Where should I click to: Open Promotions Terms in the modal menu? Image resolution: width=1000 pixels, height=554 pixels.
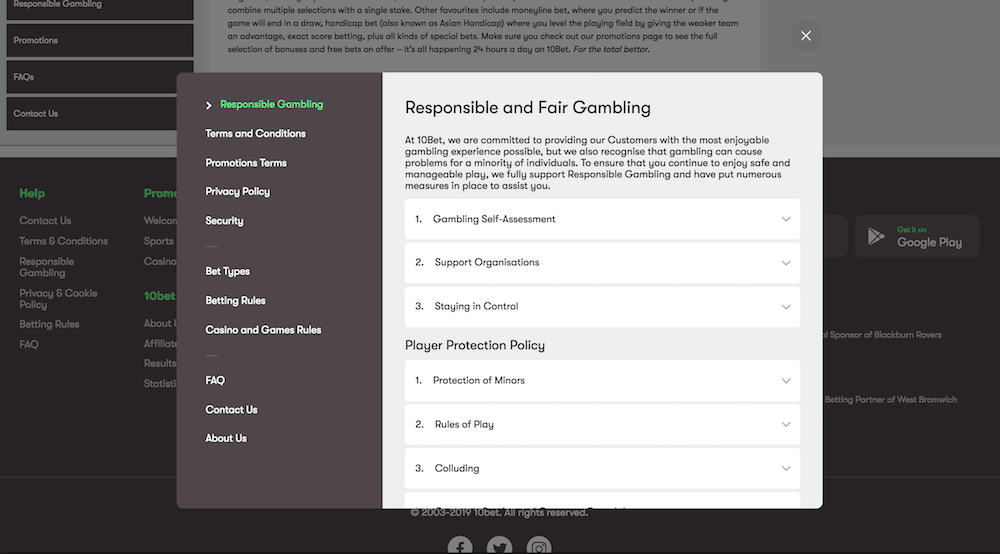click(246, 163)
